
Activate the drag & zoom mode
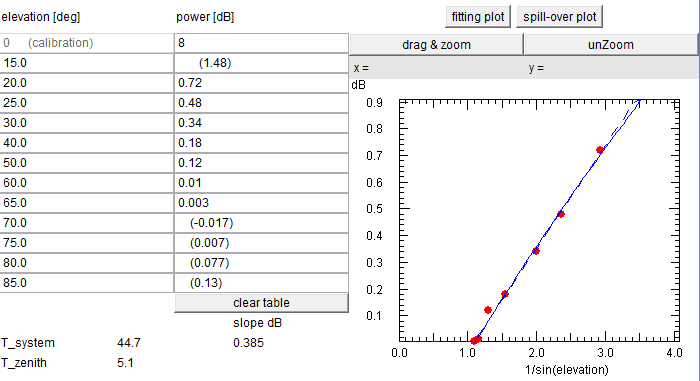point(436,45)
